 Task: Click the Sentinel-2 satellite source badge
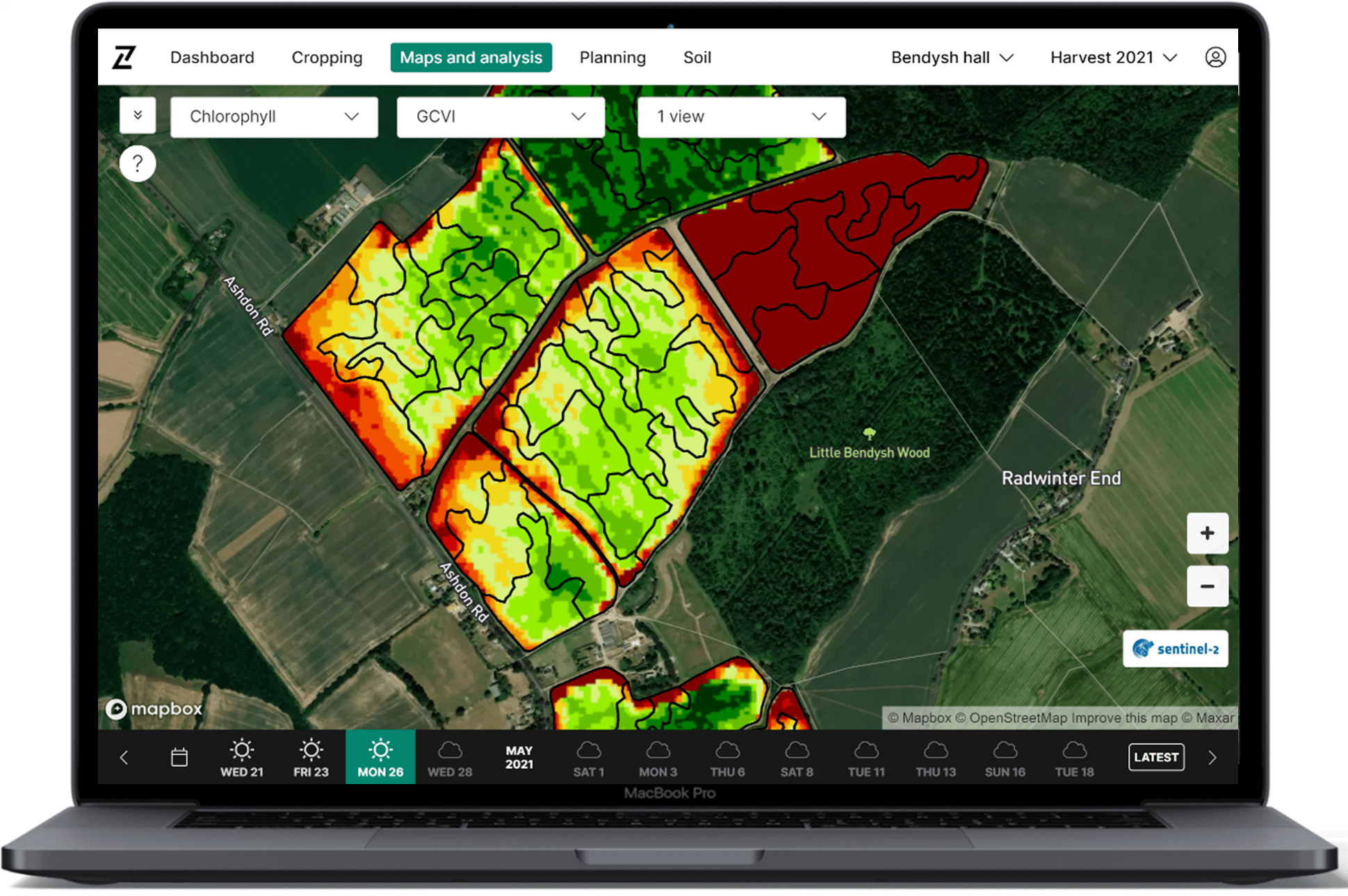(1176, 649)
